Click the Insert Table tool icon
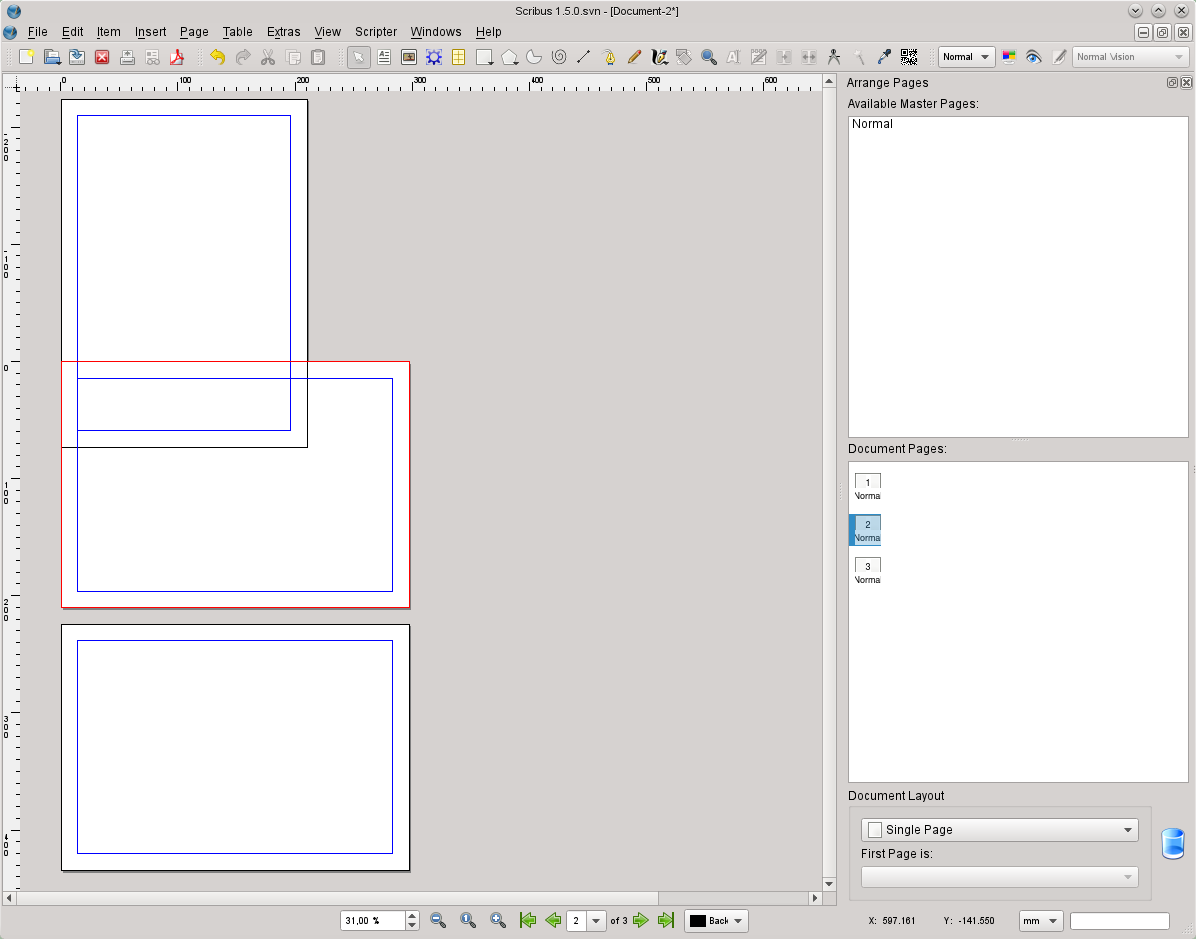 coord(459,57)
